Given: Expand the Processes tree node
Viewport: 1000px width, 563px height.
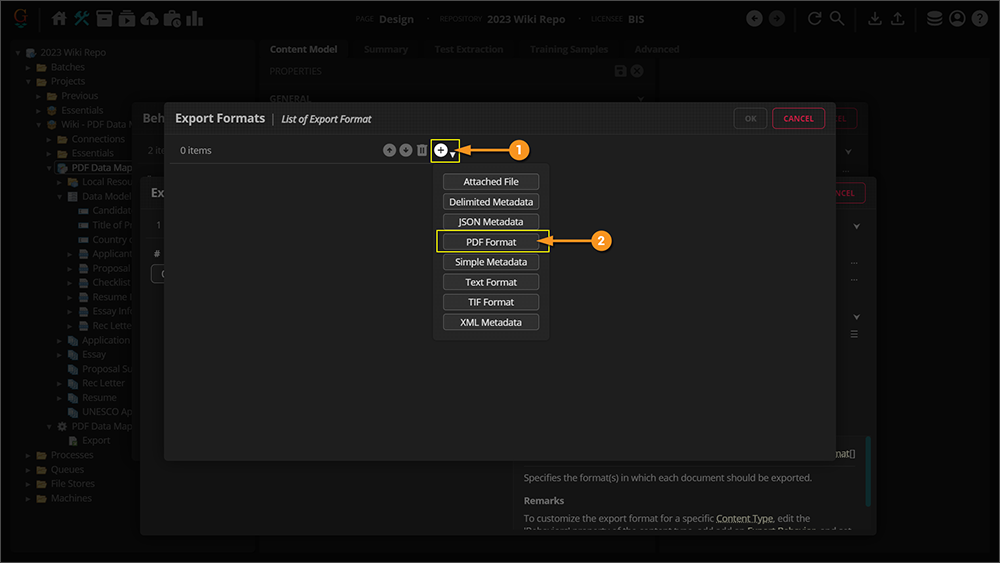Looking at the screenshot, I should [x=29, y=455].
